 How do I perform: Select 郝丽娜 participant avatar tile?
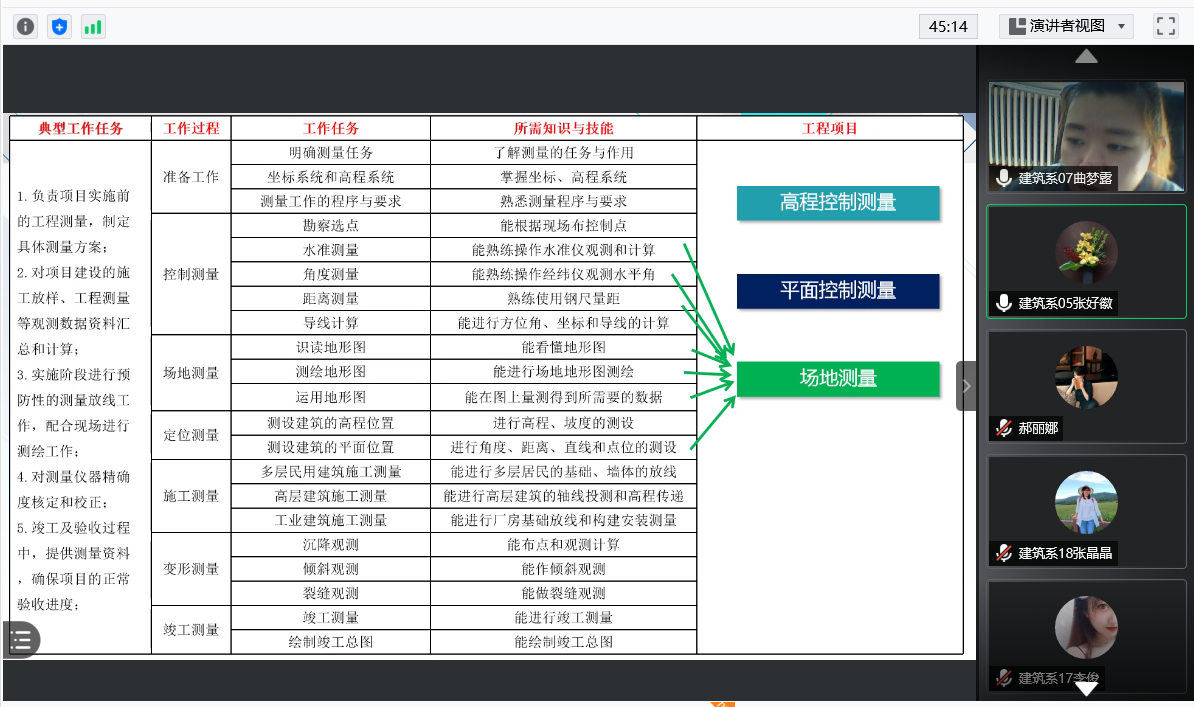(x=1086, y=377)
